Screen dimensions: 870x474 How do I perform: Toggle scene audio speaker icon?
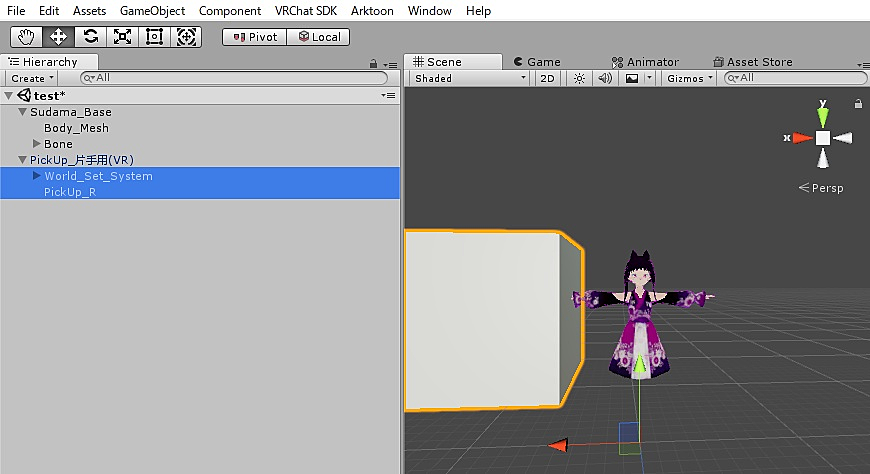604,78
